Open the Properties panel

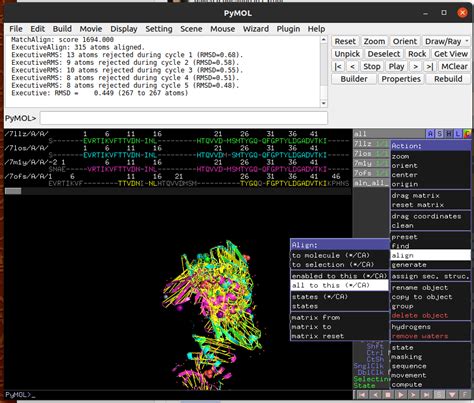tap(401, 79)
